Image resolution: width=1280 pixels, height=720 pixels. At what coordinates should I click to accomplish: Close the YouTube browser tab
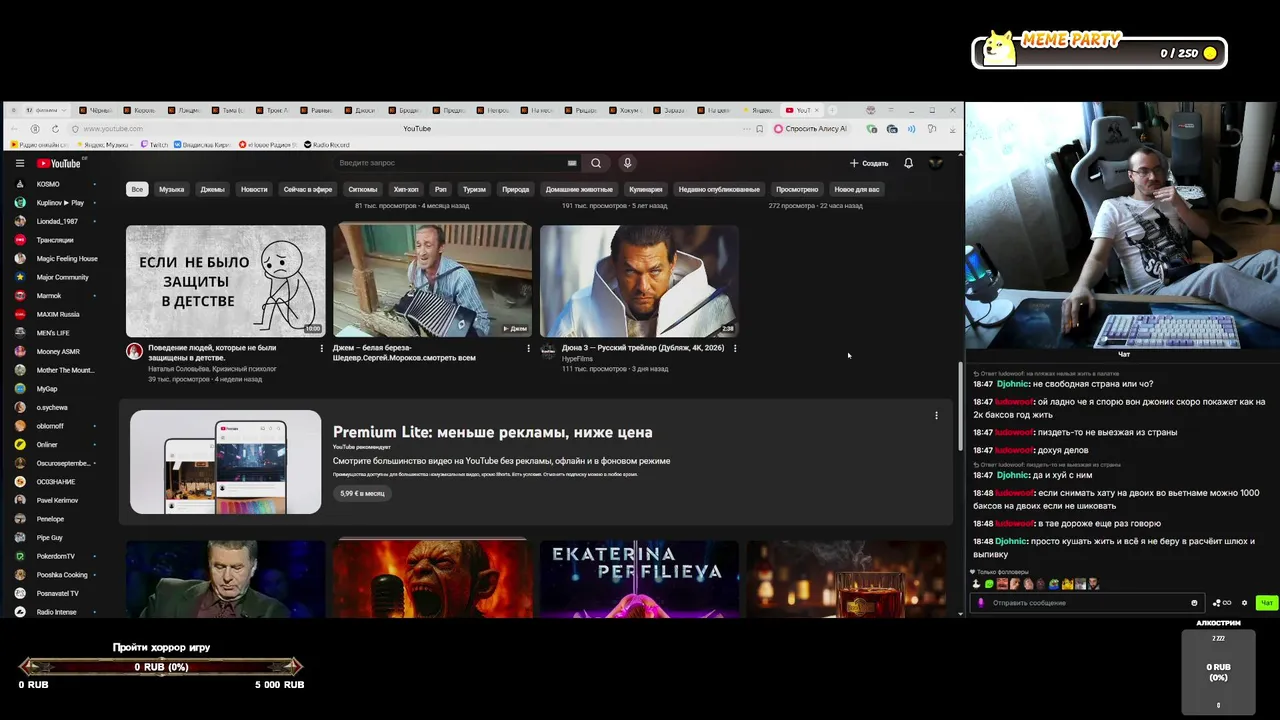point(817,110)
